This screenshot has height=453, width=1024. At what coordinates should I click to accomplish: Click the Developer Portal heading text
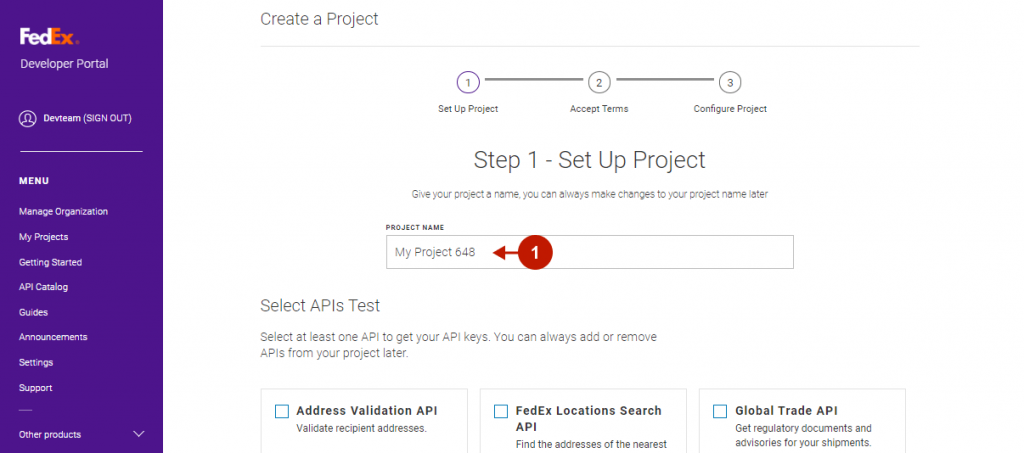[x=64, y=64]
